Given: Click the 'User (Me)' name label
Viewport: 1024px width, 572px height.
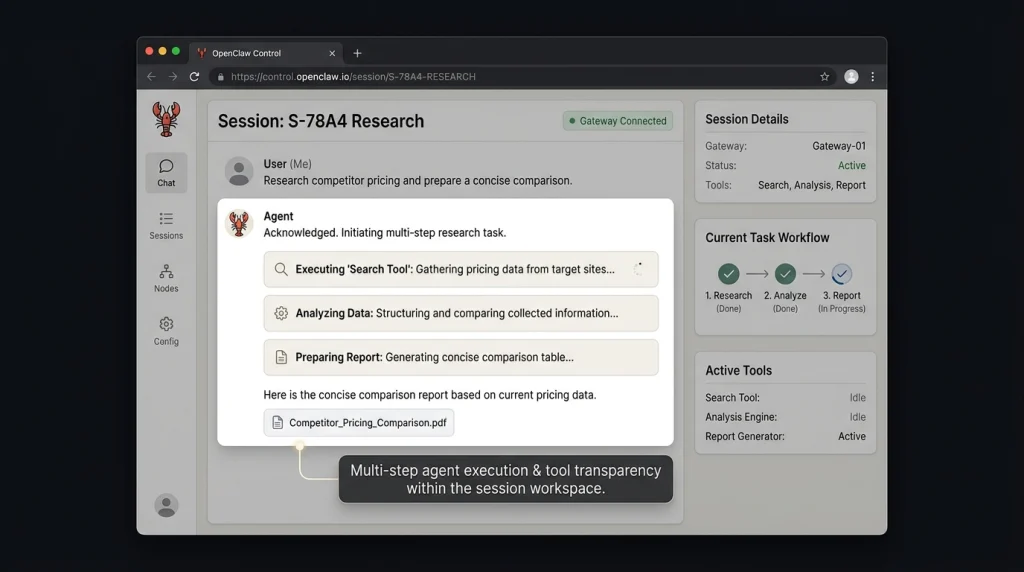Looking at the screenshot, I should tap(287, 164).
